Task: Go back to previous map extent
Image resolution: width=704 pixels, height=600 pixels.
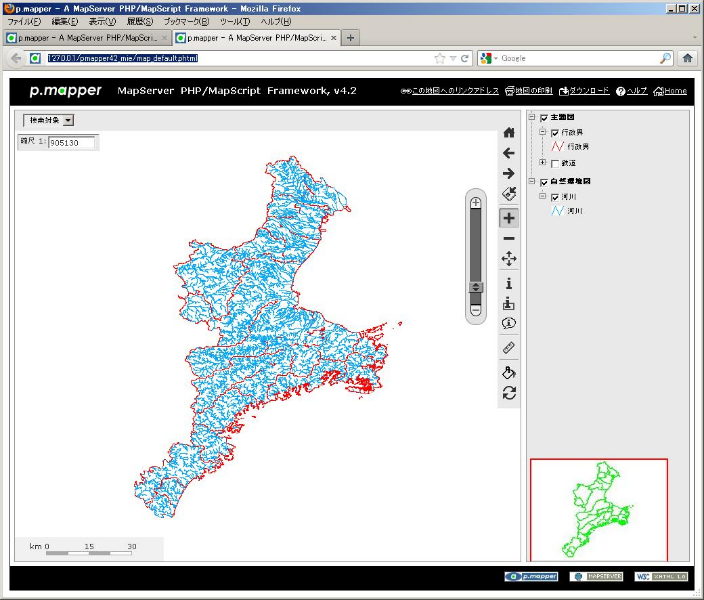Action: coord(509,153)
